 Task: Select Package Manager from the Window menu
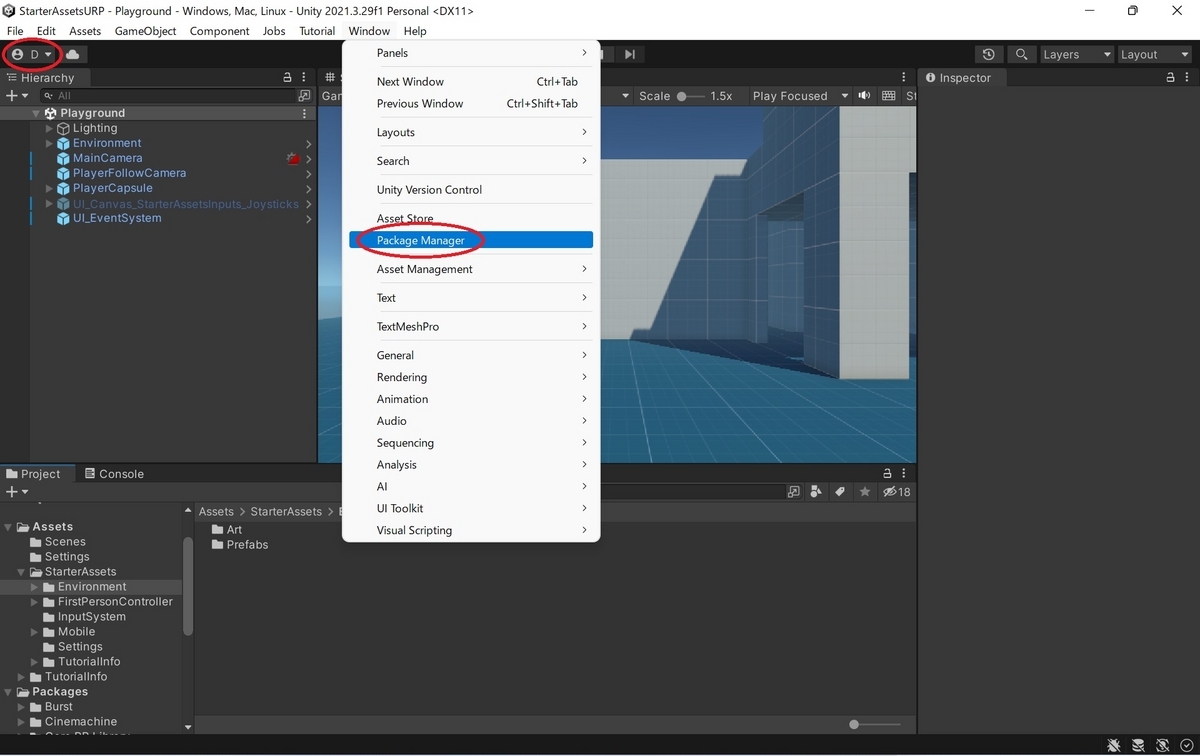(x=420, y=240)
